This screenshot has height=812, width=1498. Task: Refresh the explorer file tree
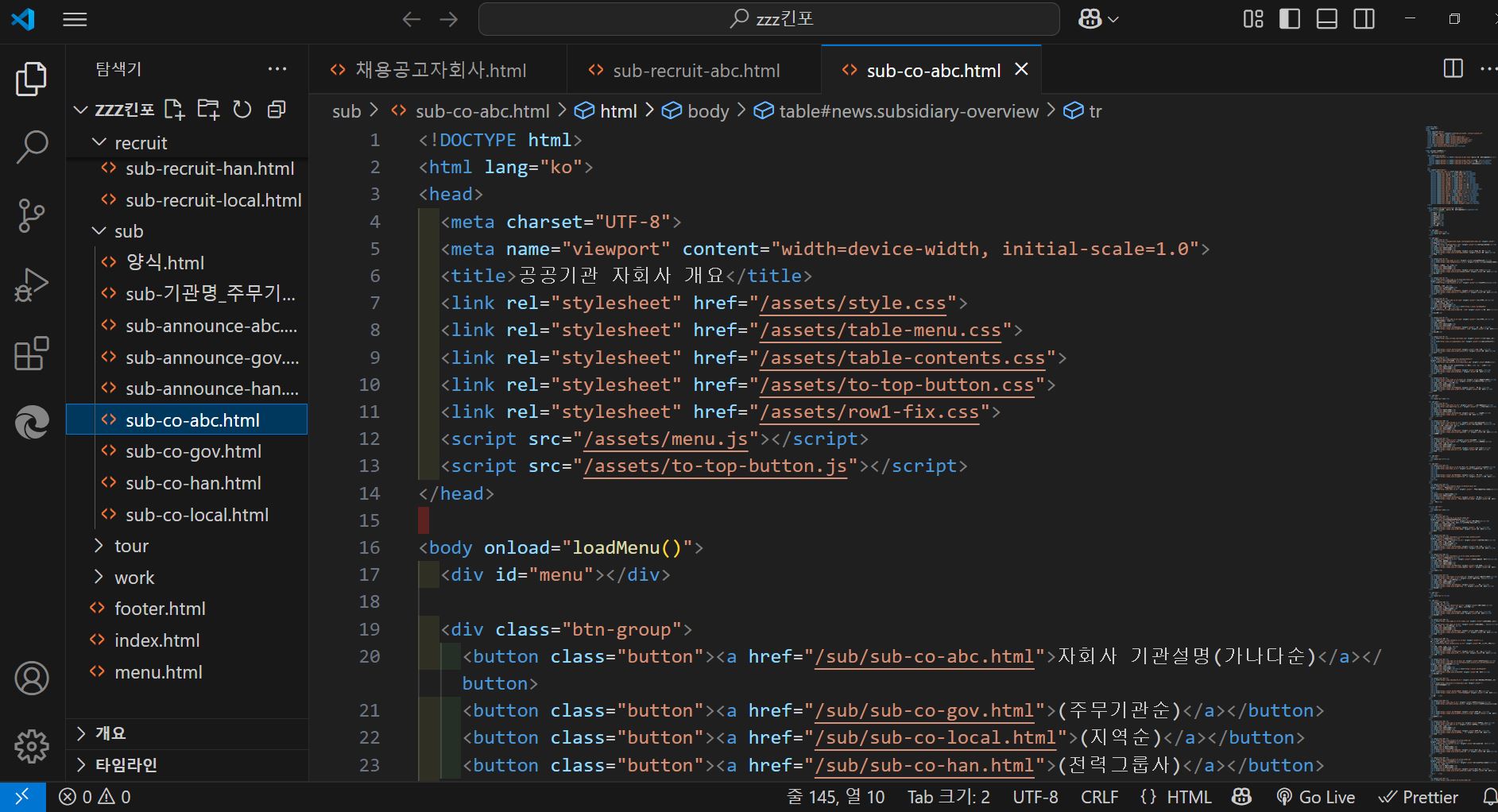242,110
